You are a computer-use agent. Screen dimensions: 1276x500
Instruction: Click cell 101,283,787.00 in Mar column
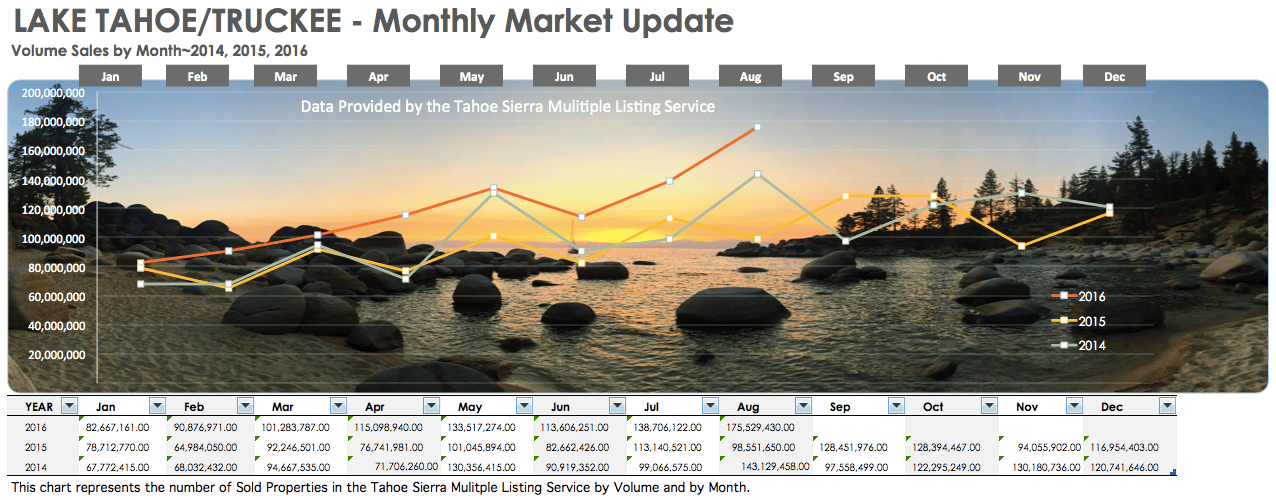[x=301, y=427]
